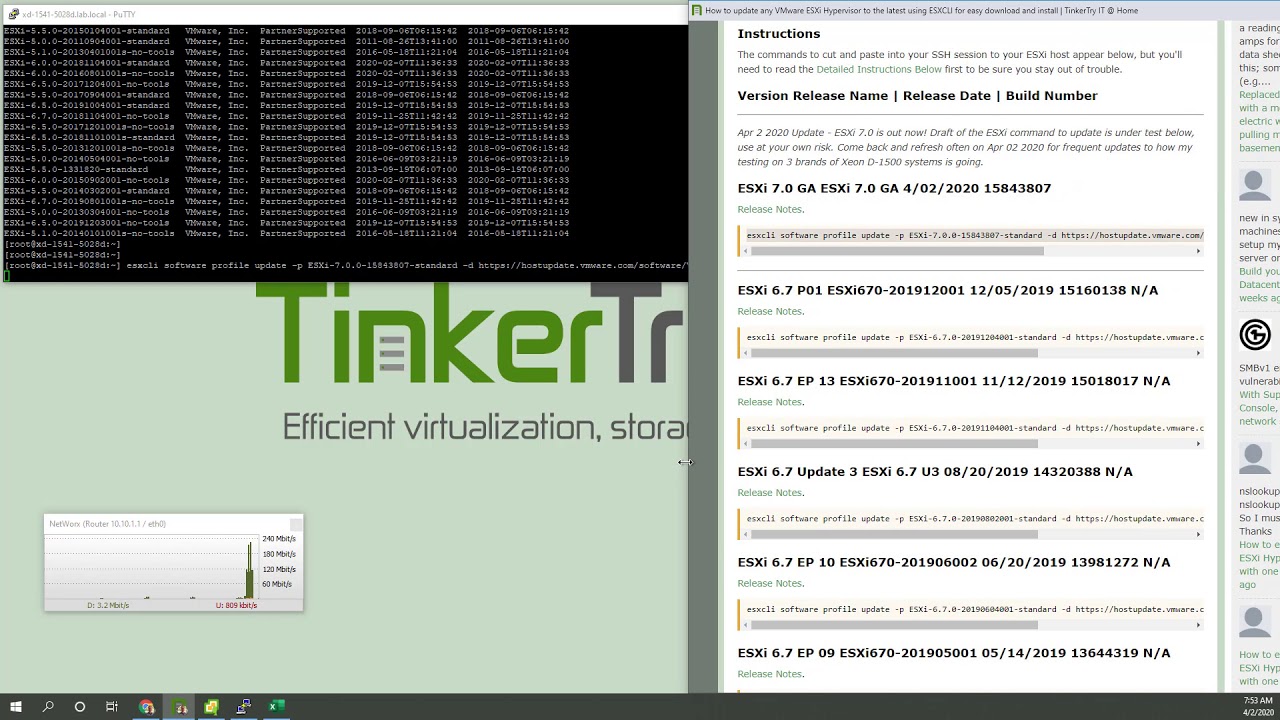Click the Instructions heading on webpage
Screen dimensions: 1280x720
point(779,34)
